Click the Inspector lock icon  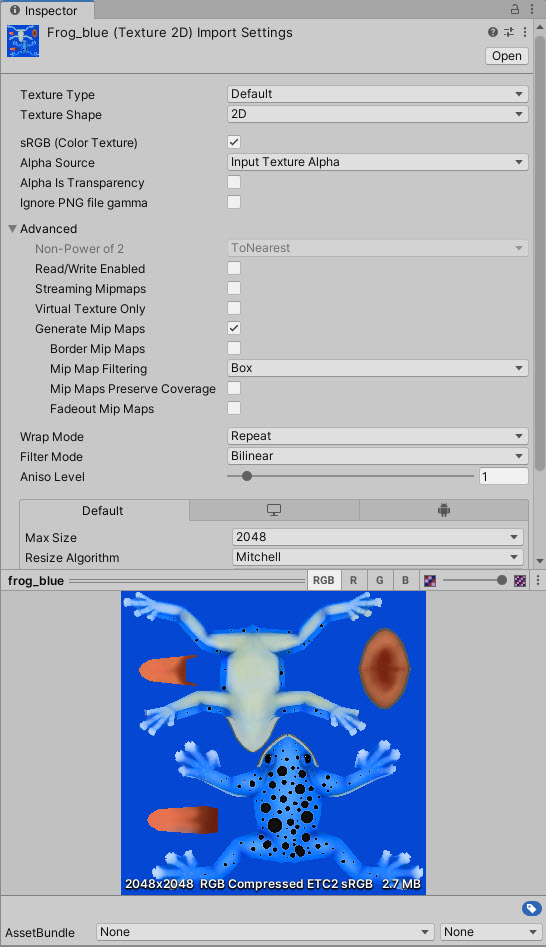515,9
